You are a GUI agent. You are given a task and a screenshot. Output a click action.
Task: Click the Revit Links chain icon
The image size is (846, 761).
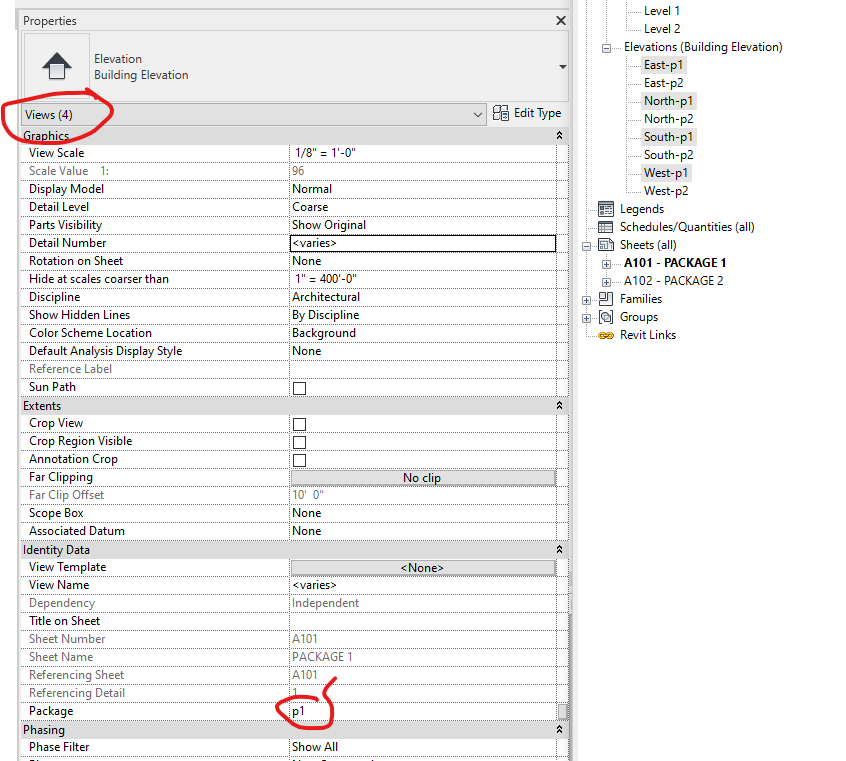coord(606,335)
